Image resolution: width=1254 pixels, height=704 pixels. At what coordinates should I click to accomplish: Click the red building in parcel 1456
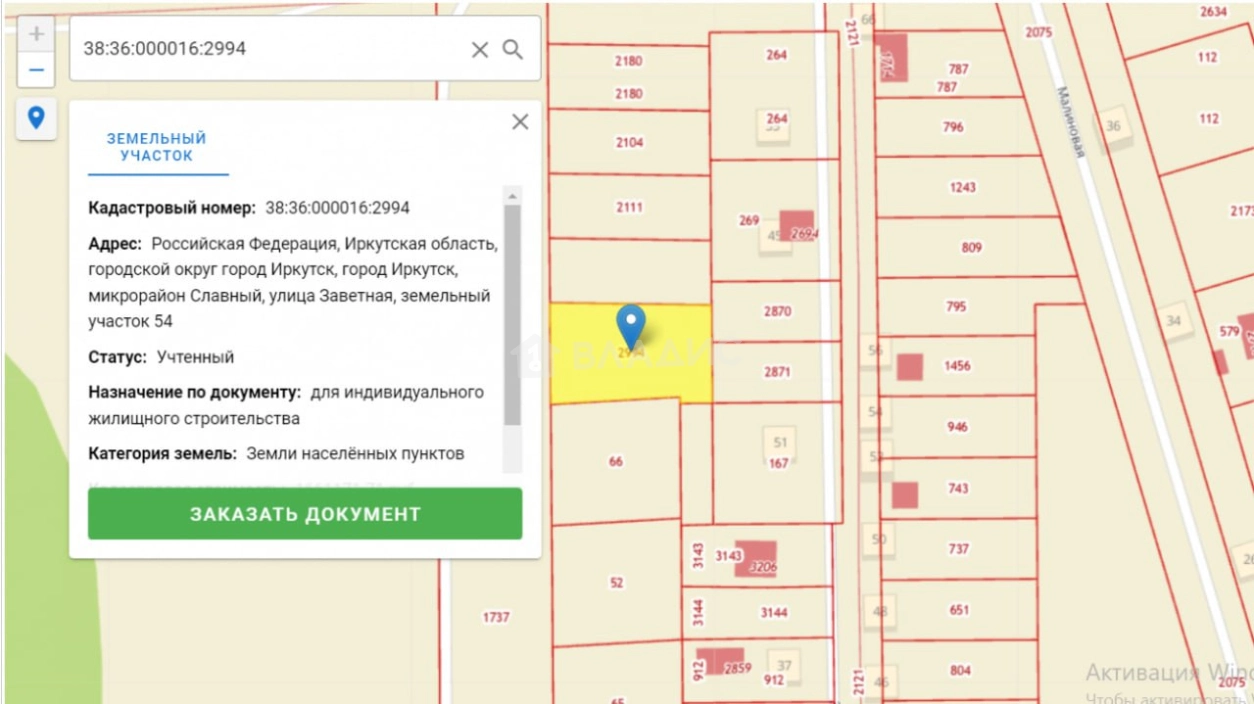pos(909,367)
